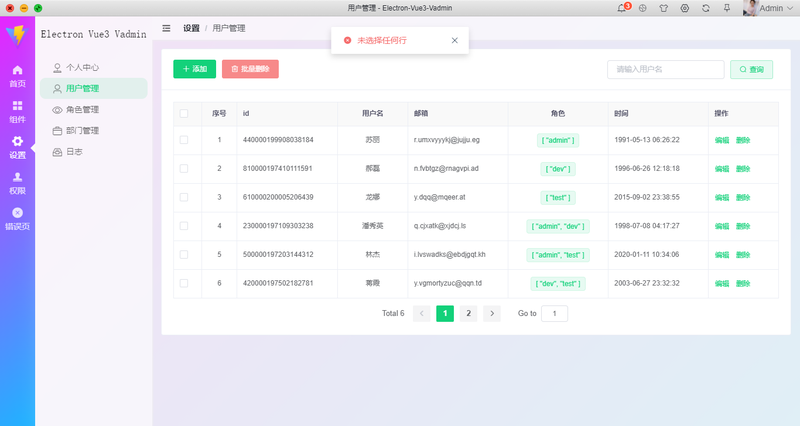Click the red 批量删除 batch delete button
The width and height of the screenshot is (800, 426).
coord(250,69)
